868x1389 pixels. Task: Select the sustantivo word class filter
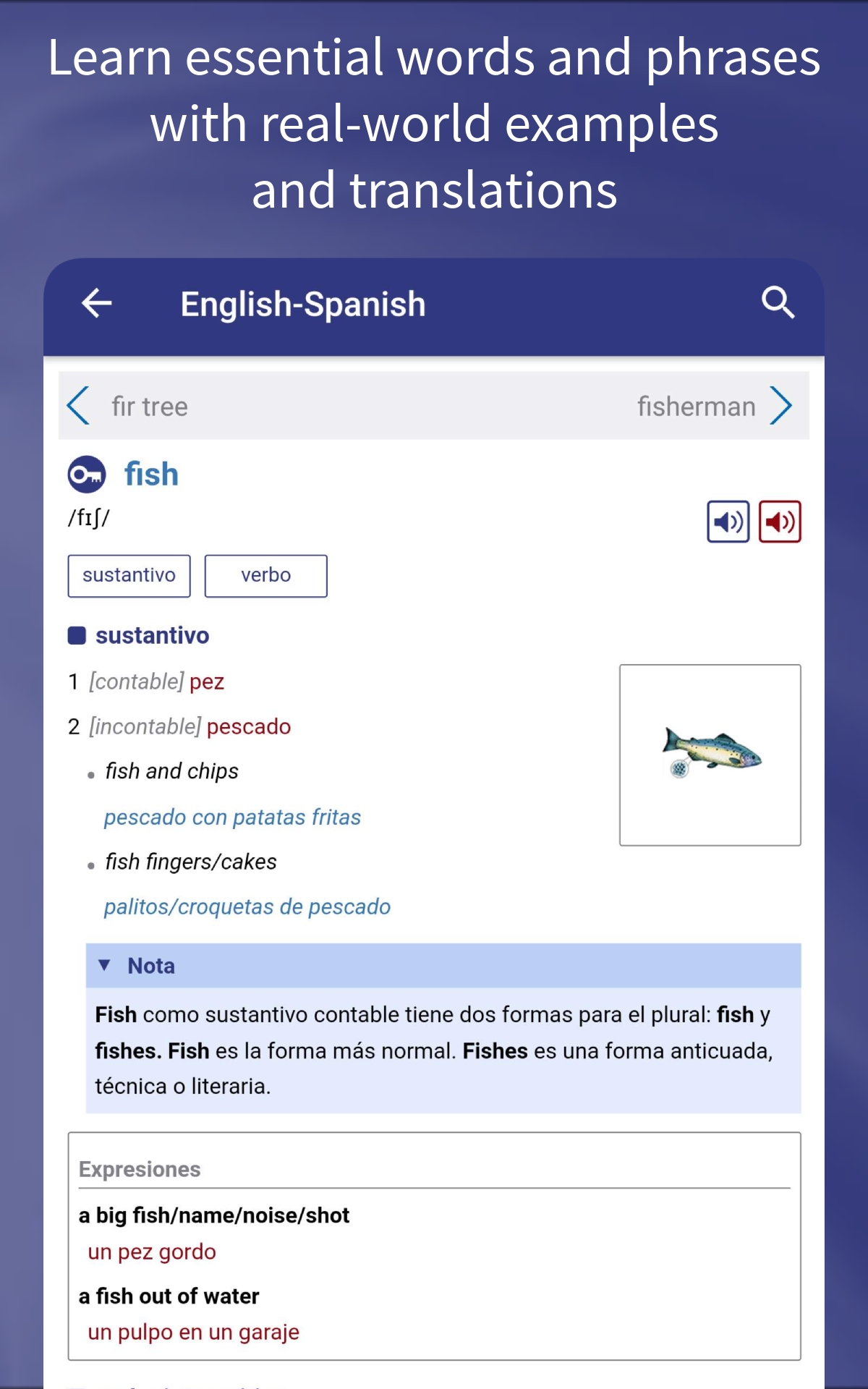(x=129, y=575)
